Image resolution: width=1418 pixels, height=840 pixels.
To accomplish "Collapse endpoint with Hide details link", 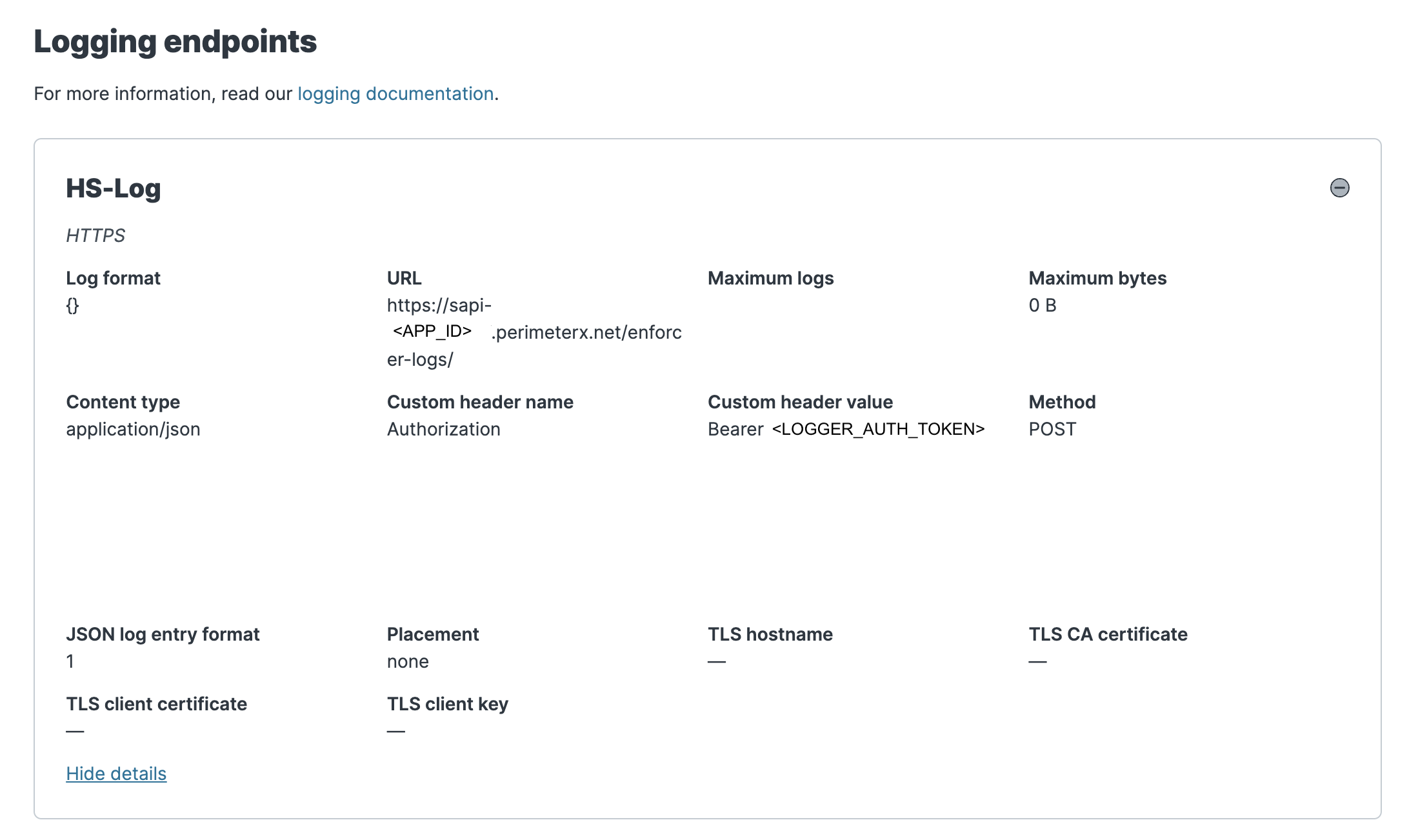I will pos(116,774).
